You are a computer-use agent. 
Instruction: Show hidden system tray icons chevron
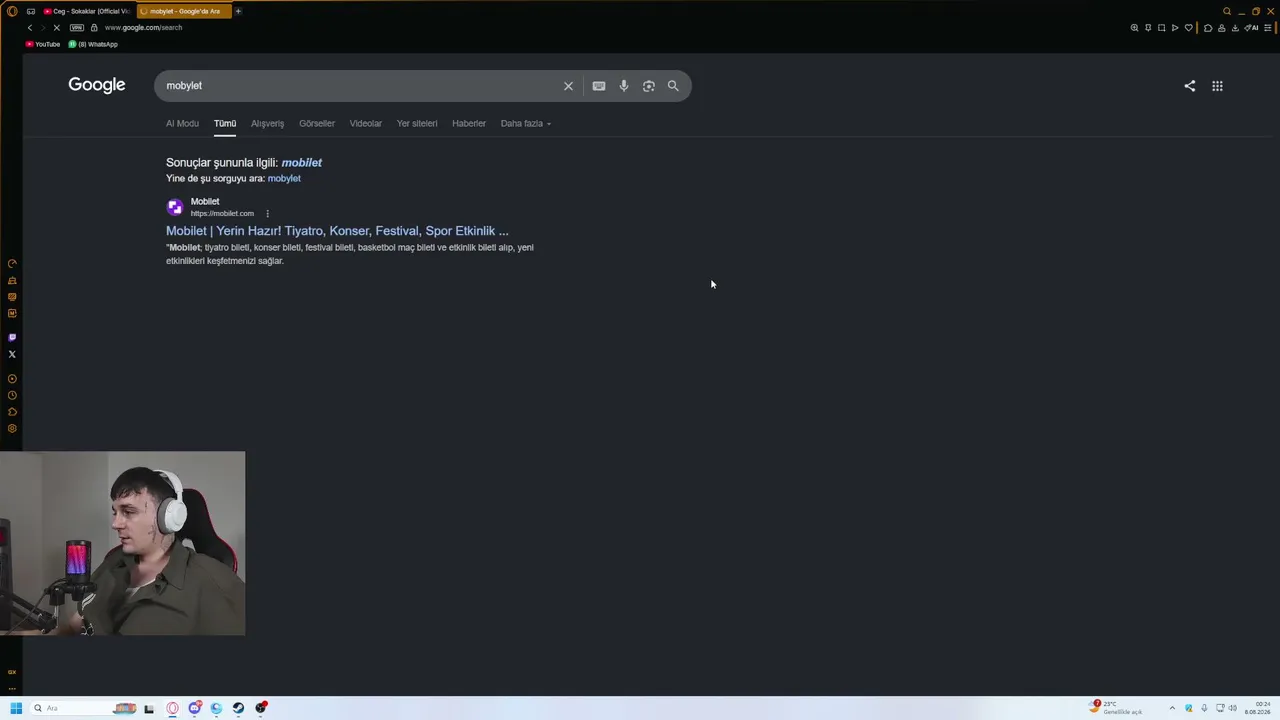(x=1172, y=708)
